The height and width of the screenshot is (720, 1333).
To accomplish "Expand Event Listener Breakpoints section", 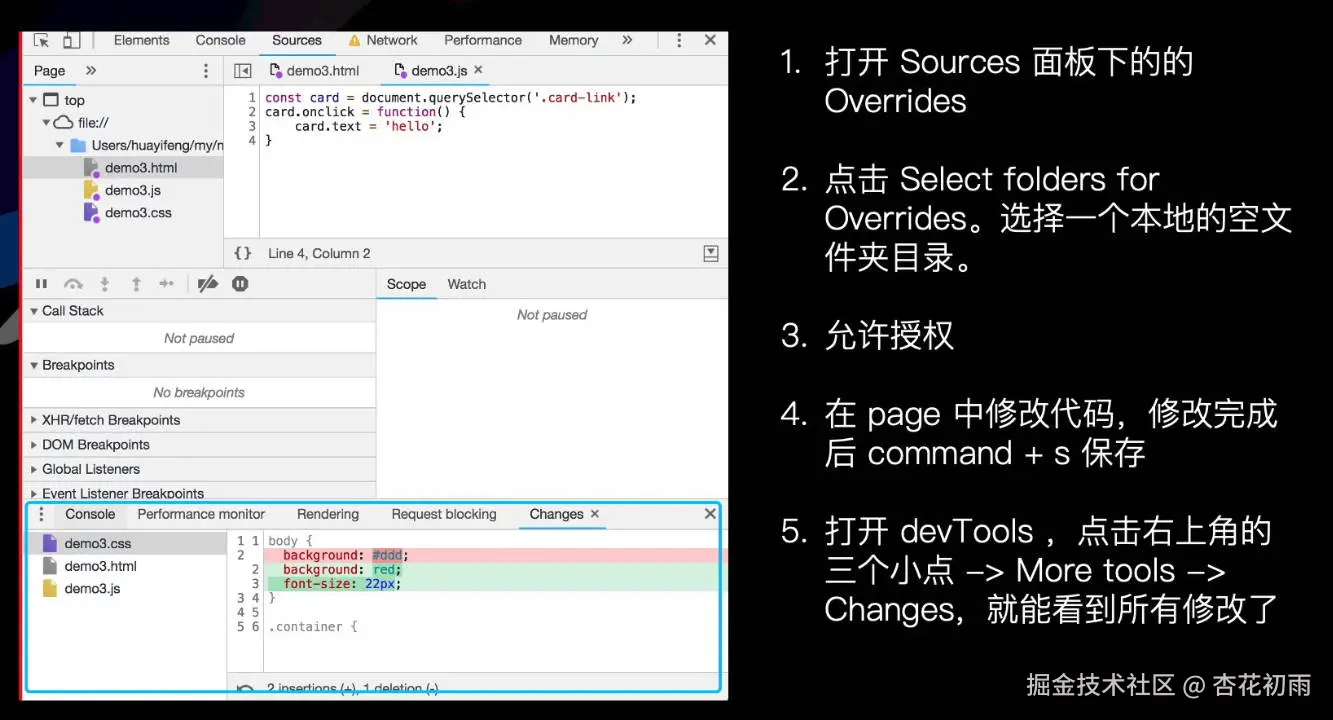I will 34,494.
